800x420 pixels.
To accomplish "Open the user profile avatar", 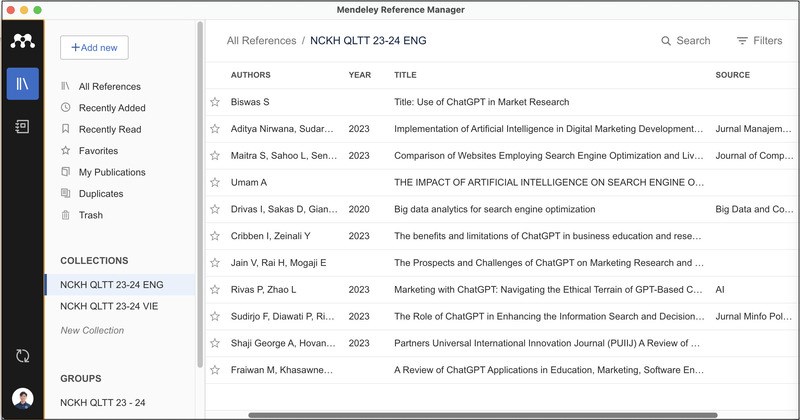I will coord(22,399).
